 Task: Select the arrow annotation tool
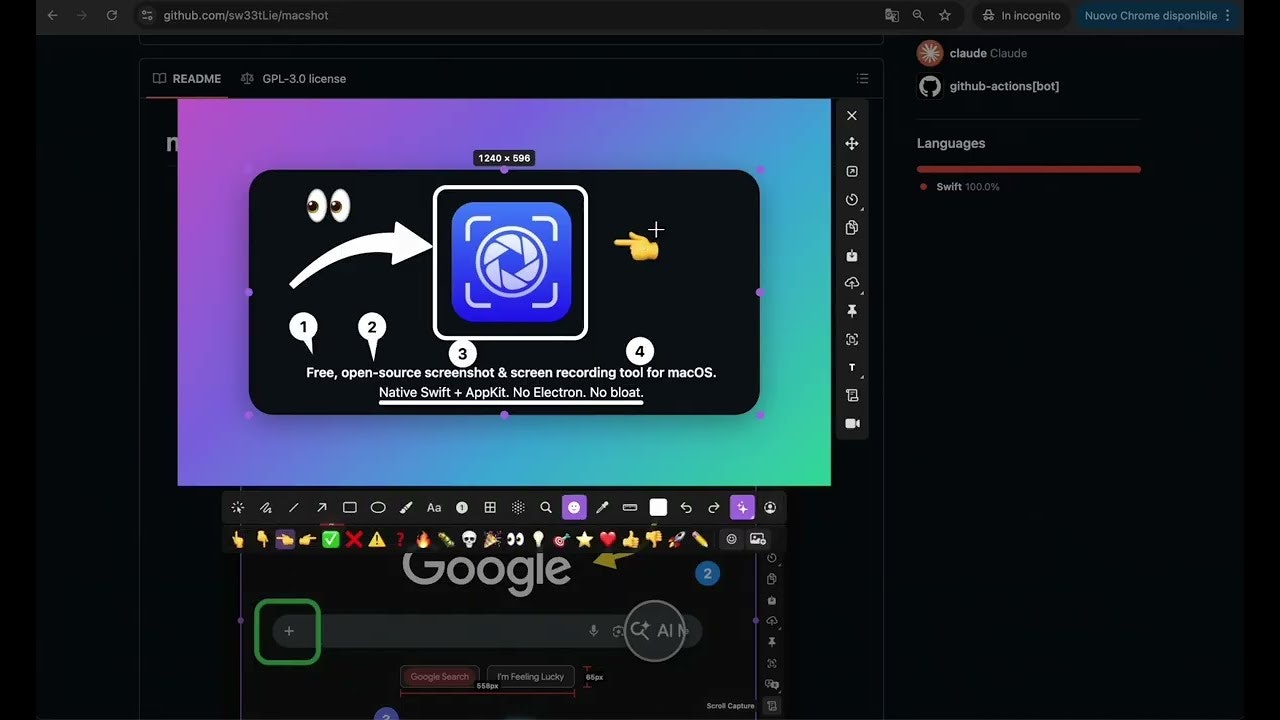322,507
